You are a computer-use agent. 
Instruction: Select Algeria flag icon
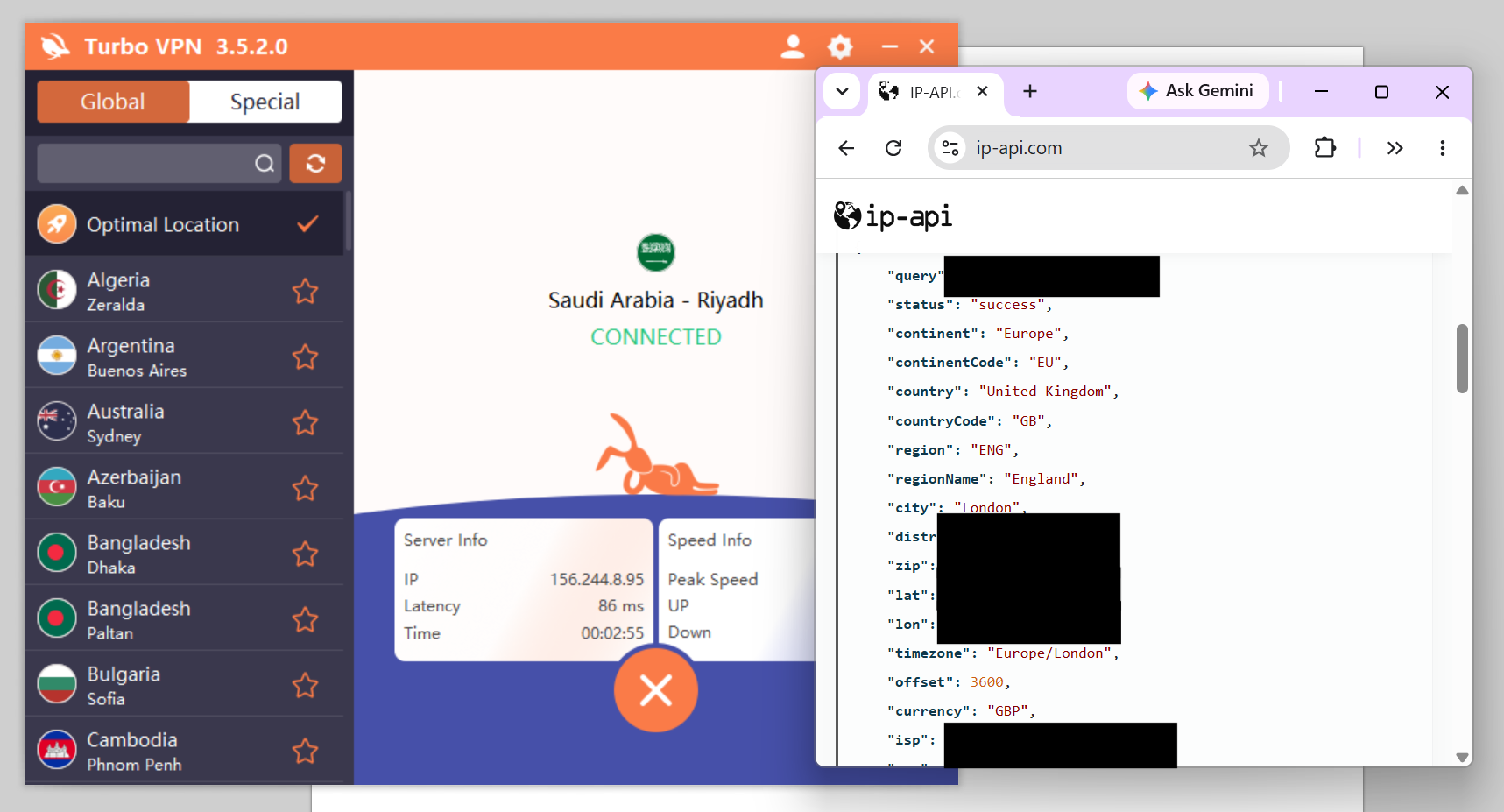[57, 290]
